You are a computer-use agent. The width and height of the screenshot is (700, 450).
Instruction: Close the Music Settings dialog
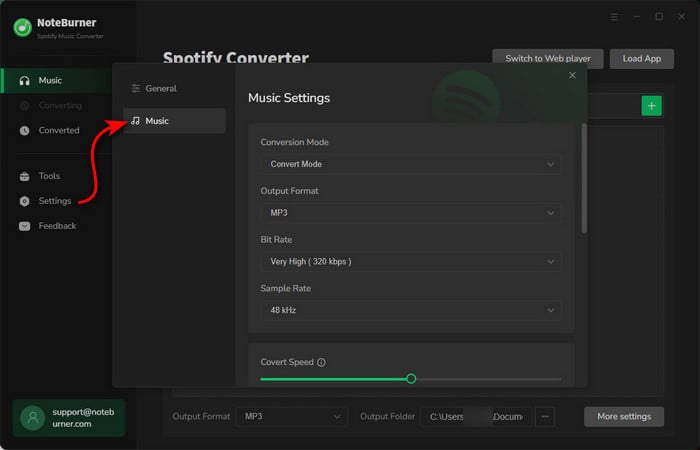(572, 75)
